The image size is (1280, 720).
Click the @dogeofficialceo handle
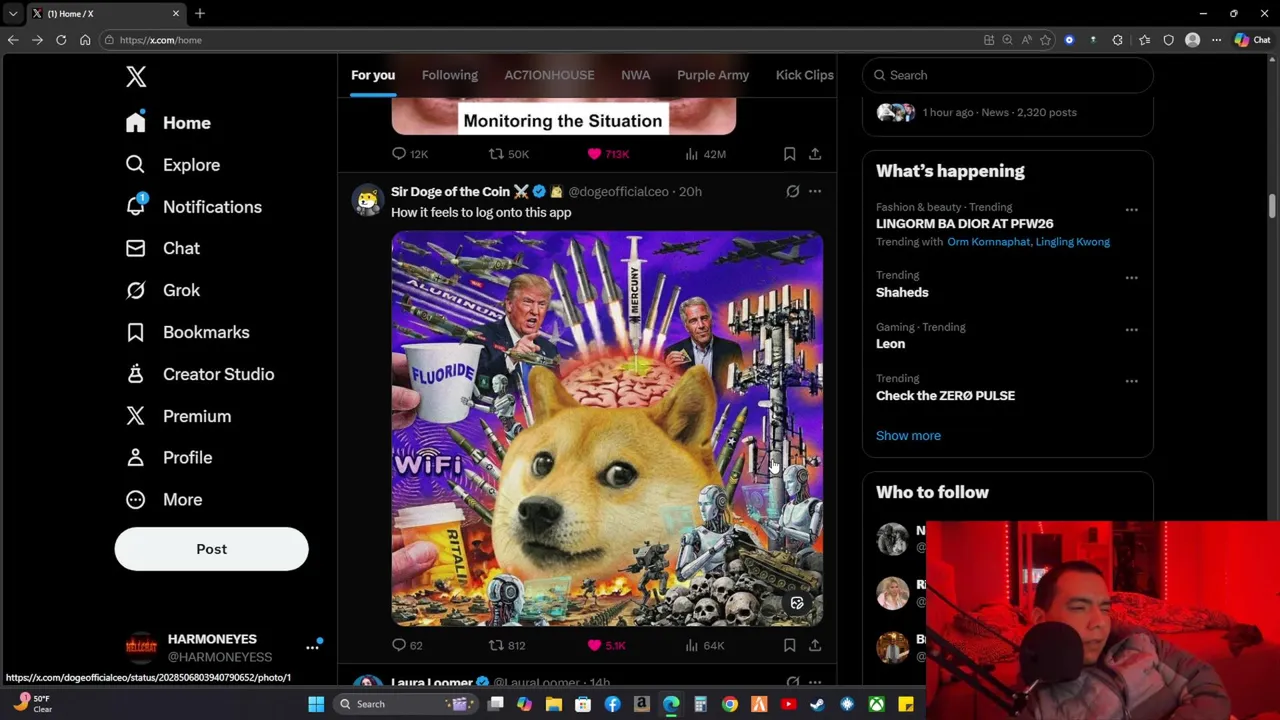coord(618,191)
